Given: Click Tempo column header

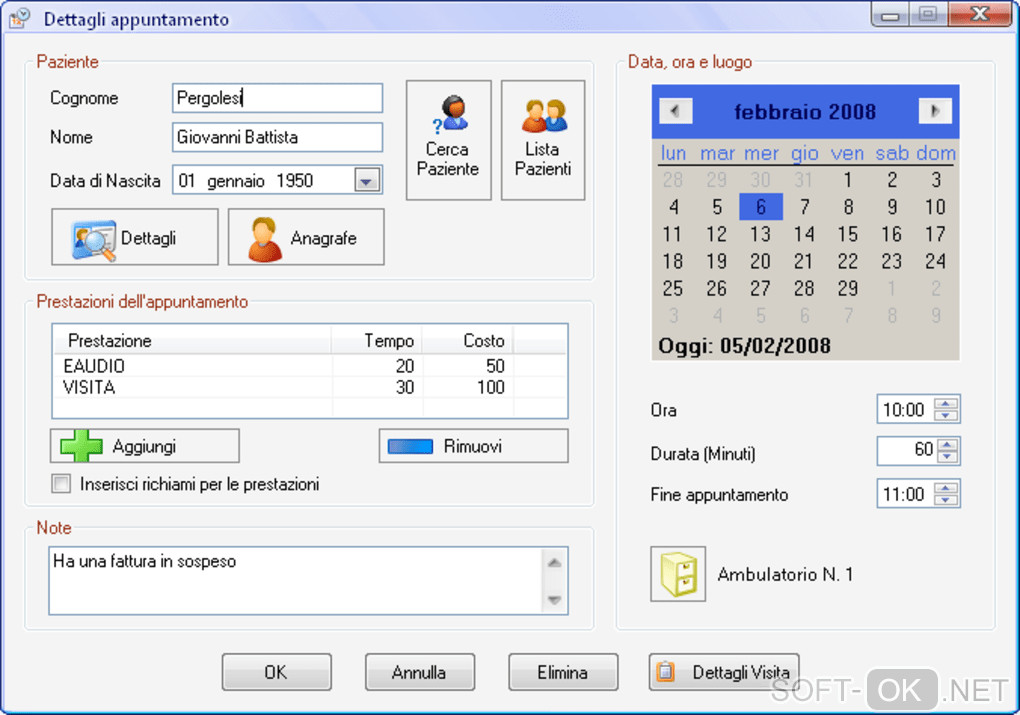Looking at the screenshot, I should [x=377, y=340].
